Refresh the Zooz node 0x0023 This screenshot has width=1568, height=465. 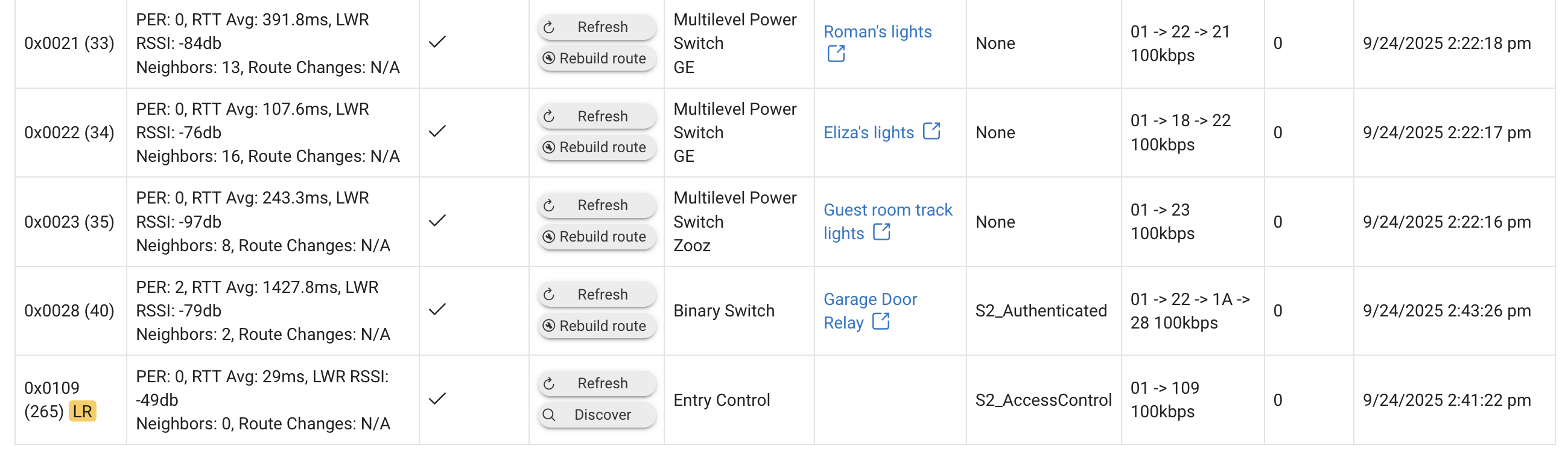point(597,205)
